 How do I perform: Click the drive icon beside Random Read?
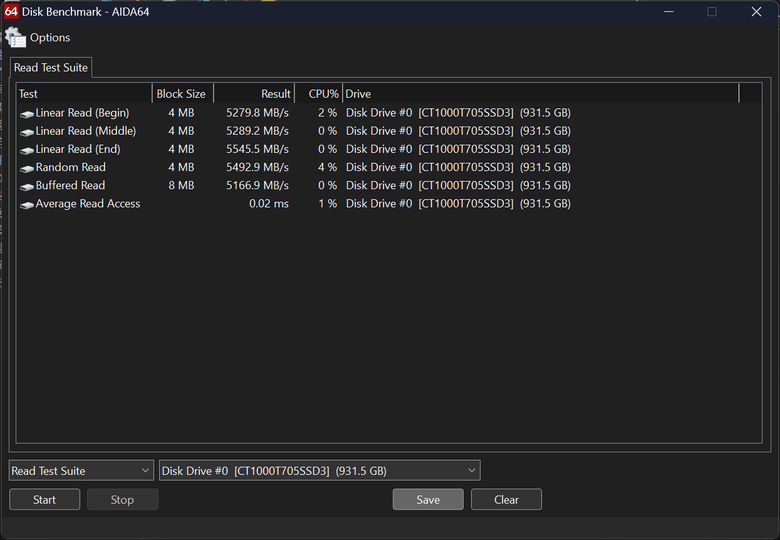(x=27, y=169)
